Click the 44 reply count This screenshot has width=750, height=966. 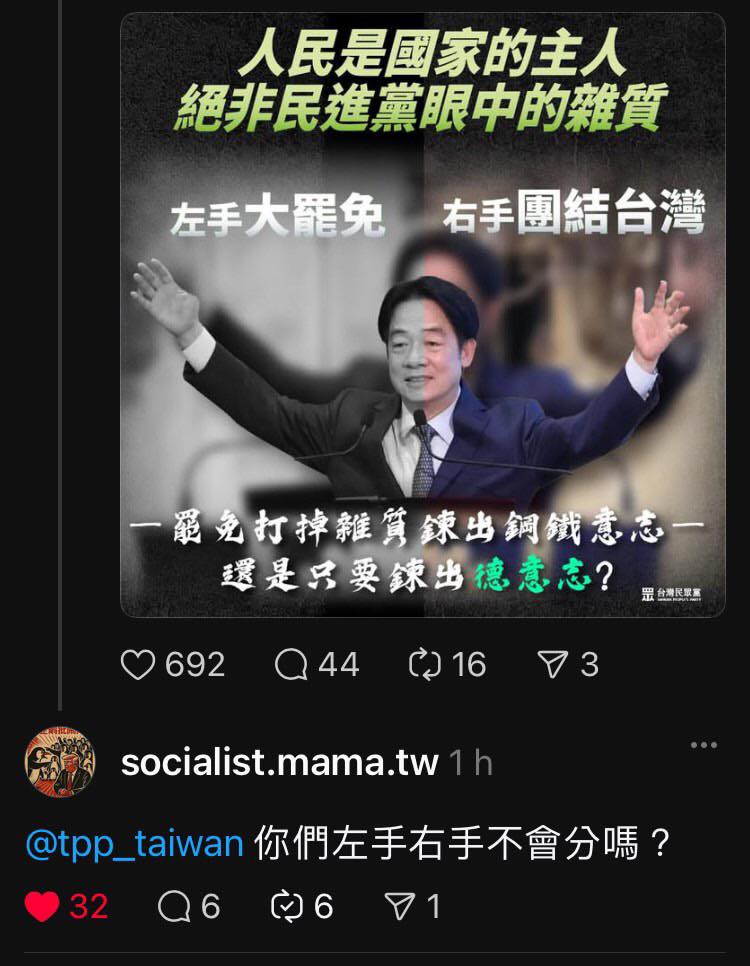[x=339, y=665]
